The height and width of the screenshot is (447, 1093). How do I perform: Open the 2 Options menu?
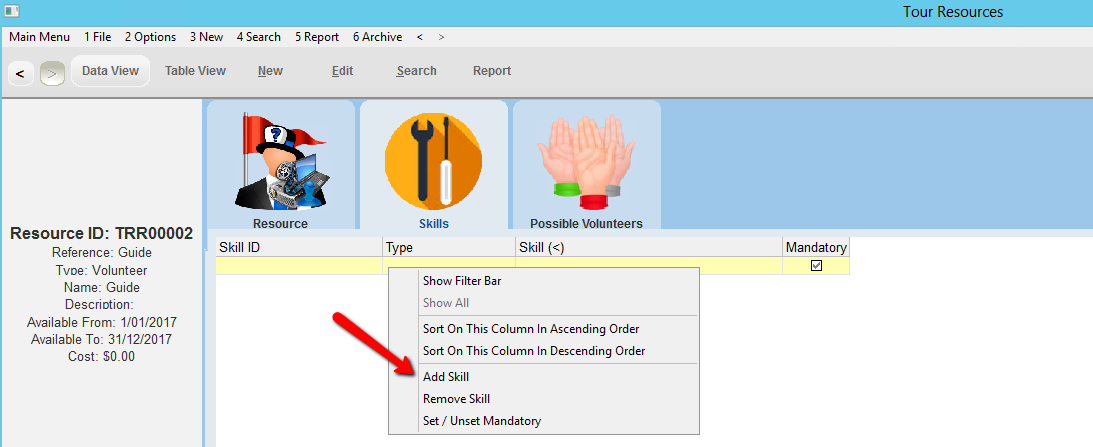[x=150, y=37]
